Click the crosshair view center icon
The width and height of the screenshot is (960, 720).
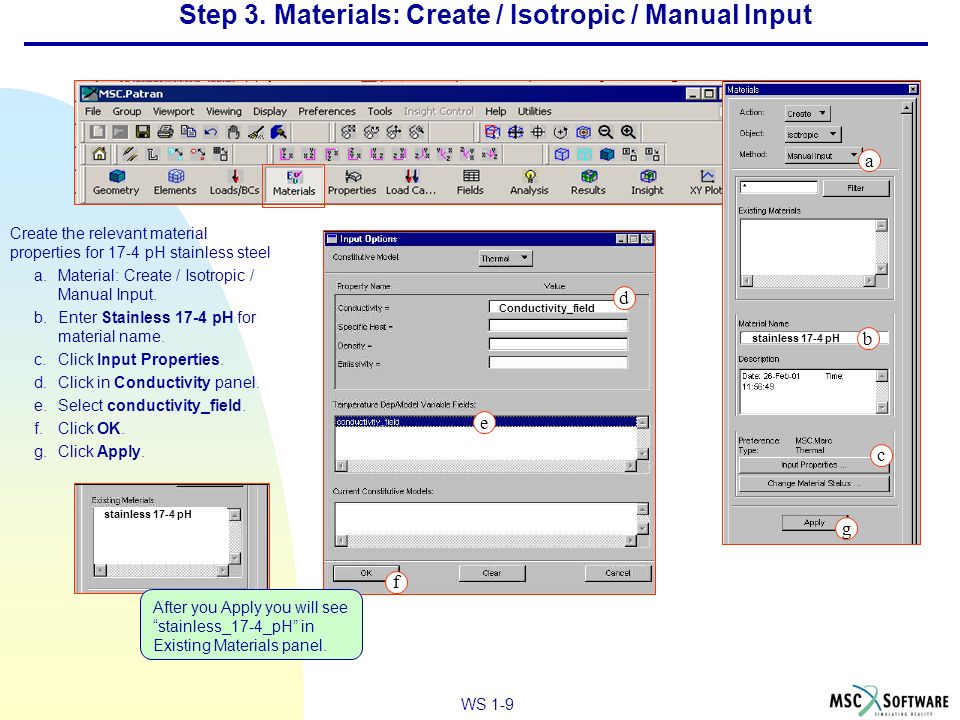click(x=538, y=132)
